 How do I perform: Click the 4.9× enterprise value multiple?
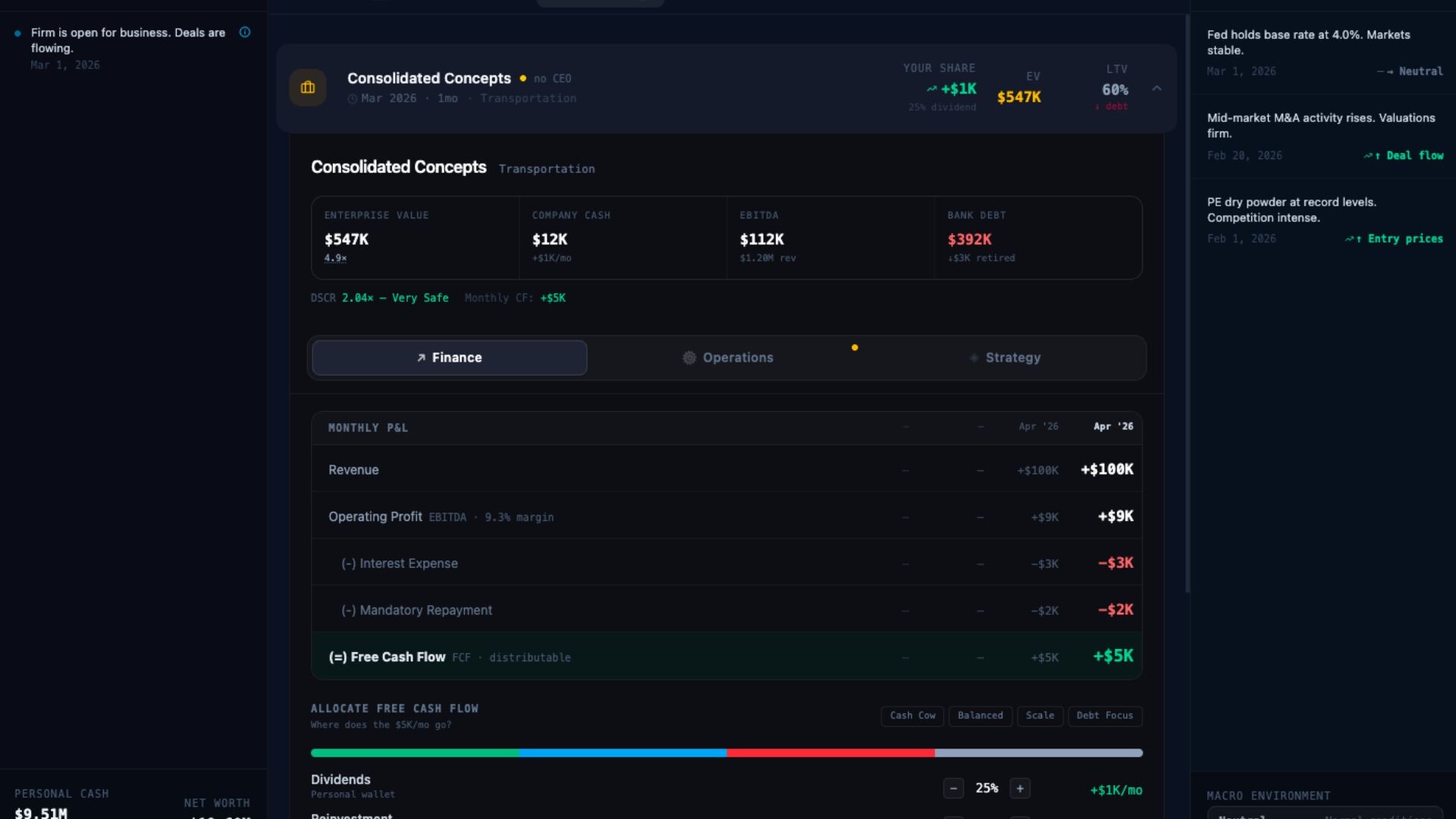(x=335, y=259)
